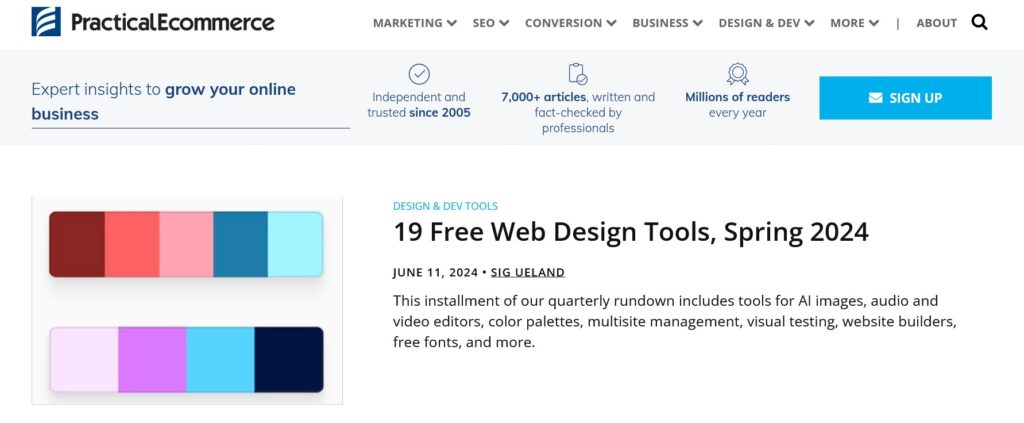Screen dimensions: 1024x423
Task: Click the 'JUNE 11, 2024' date text
Action: [435, 273]
